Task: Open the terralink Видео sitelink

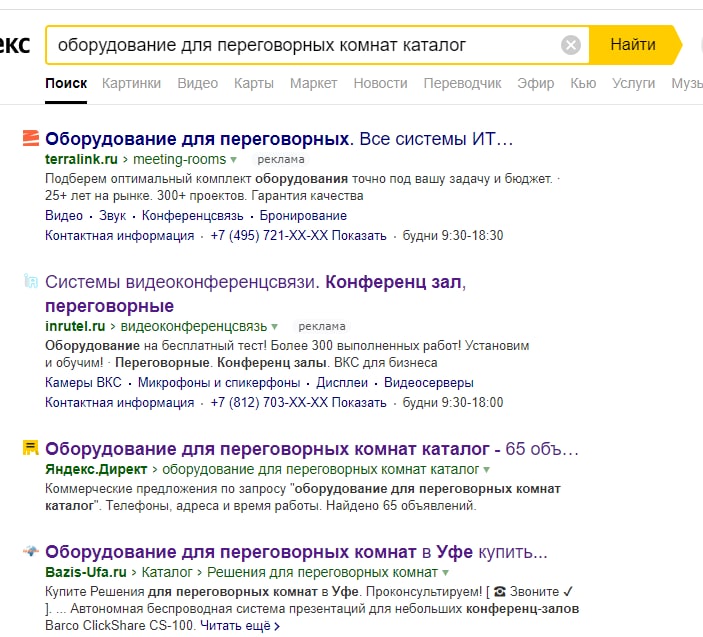Action: coord(64,216)
